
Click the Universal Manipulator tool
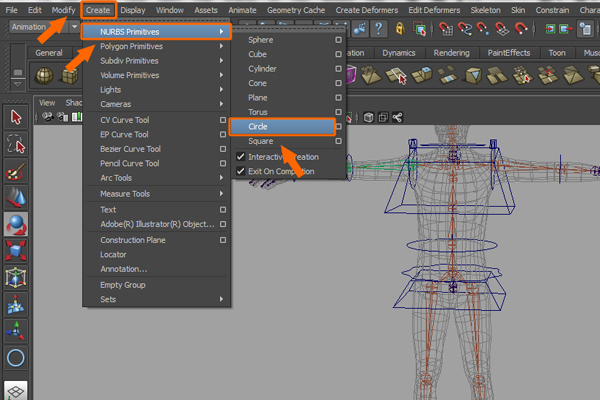(x=16, y=278)
